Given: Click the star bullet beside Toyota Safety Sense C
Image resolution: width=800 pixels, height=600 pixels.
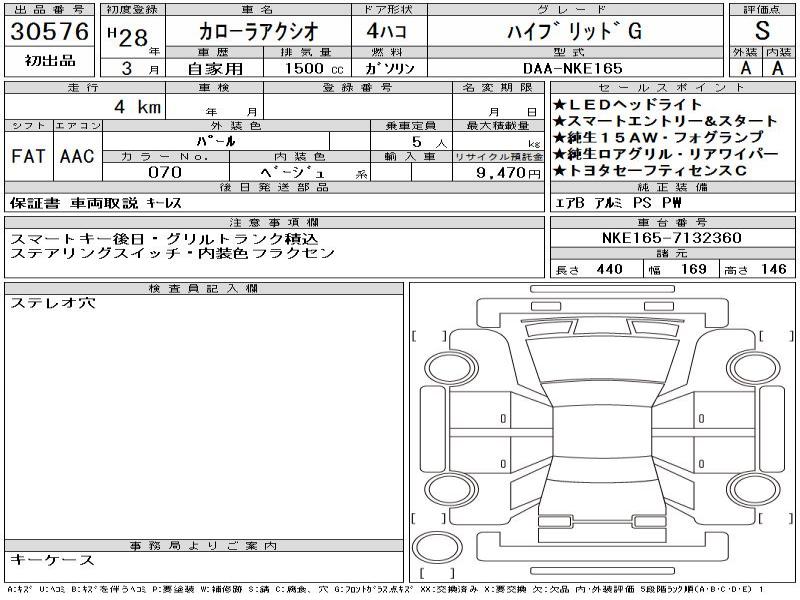Looking at the screenshot, I should [559, 171].
